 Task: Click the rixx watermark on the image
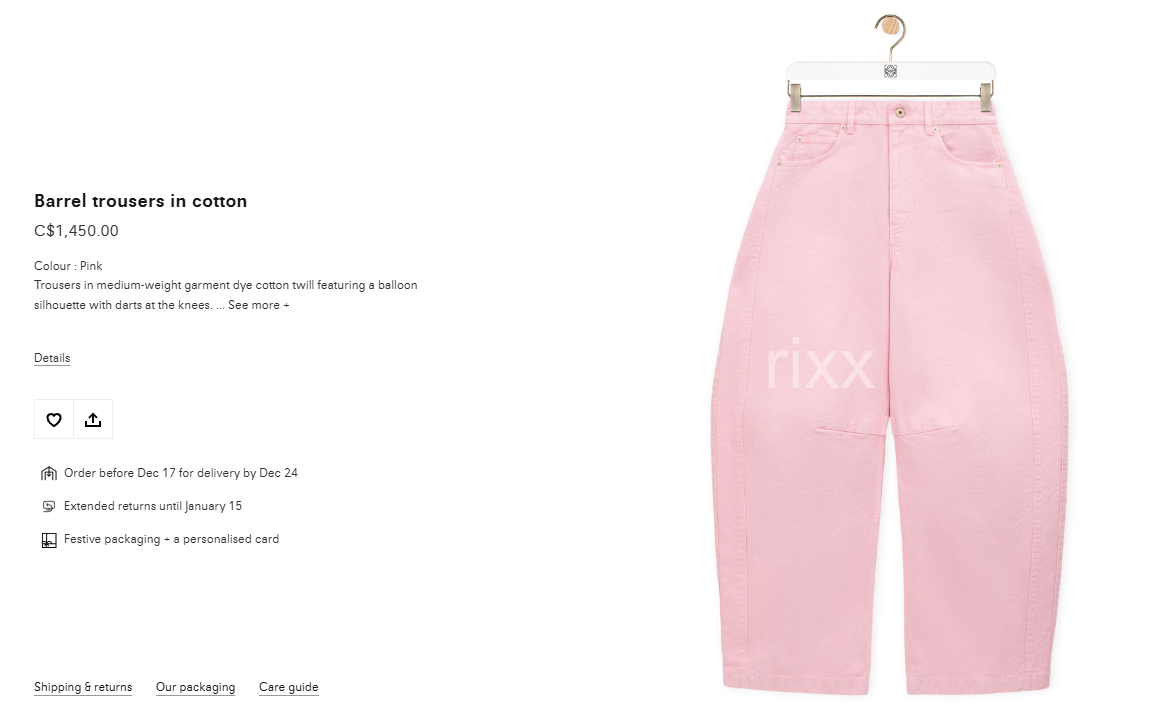[x=820, y=364]
